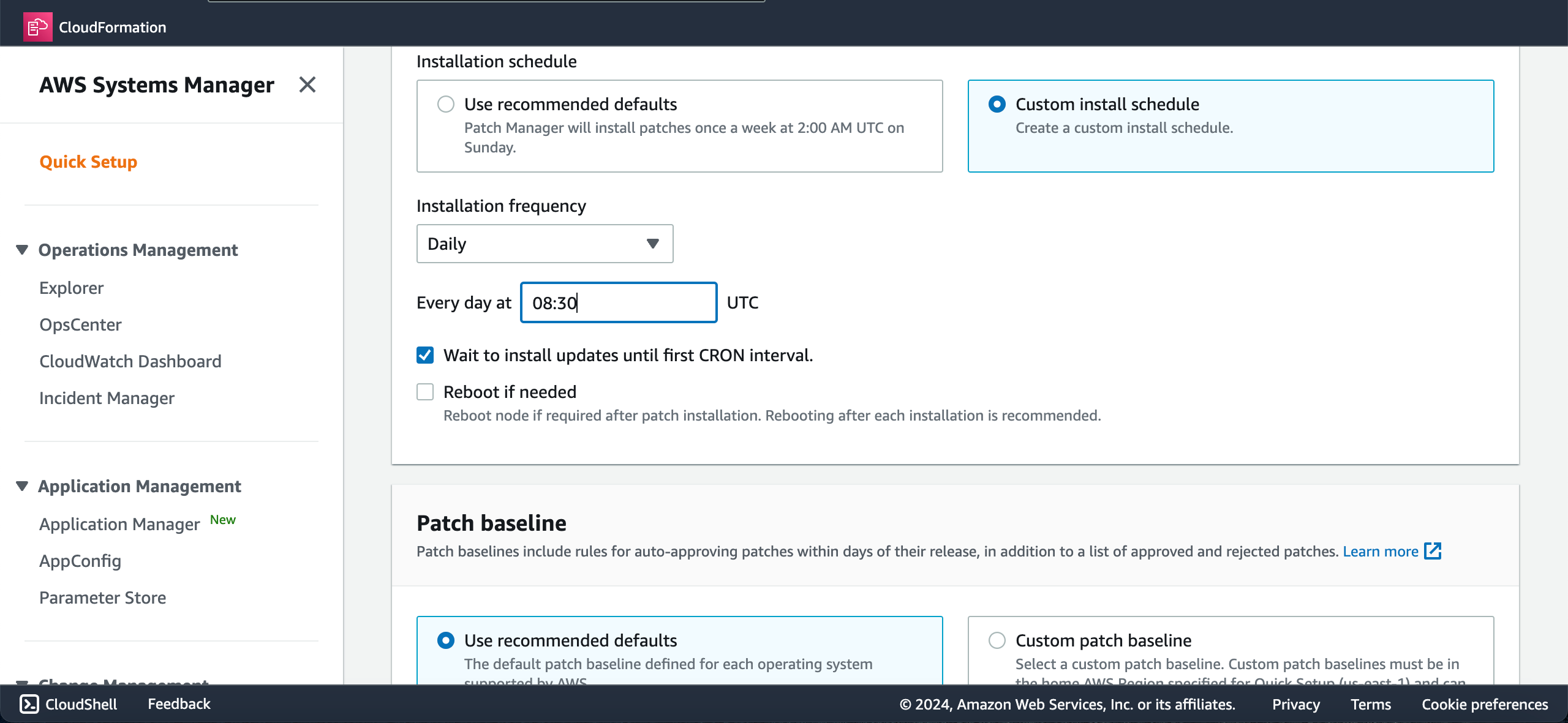
Task: Open the Installation frequency Daily dropdown
Action: 545,244
